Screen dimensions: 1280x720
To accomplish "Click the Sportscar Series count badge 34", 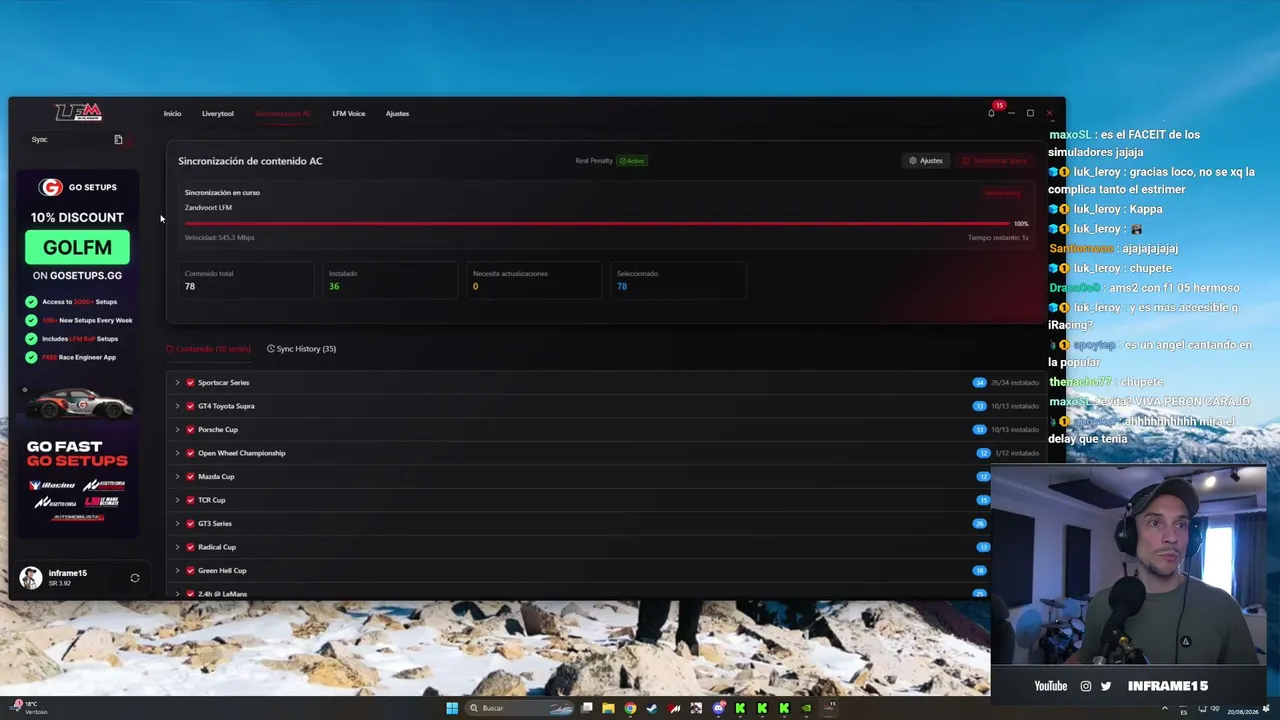I will coord(979,383).
